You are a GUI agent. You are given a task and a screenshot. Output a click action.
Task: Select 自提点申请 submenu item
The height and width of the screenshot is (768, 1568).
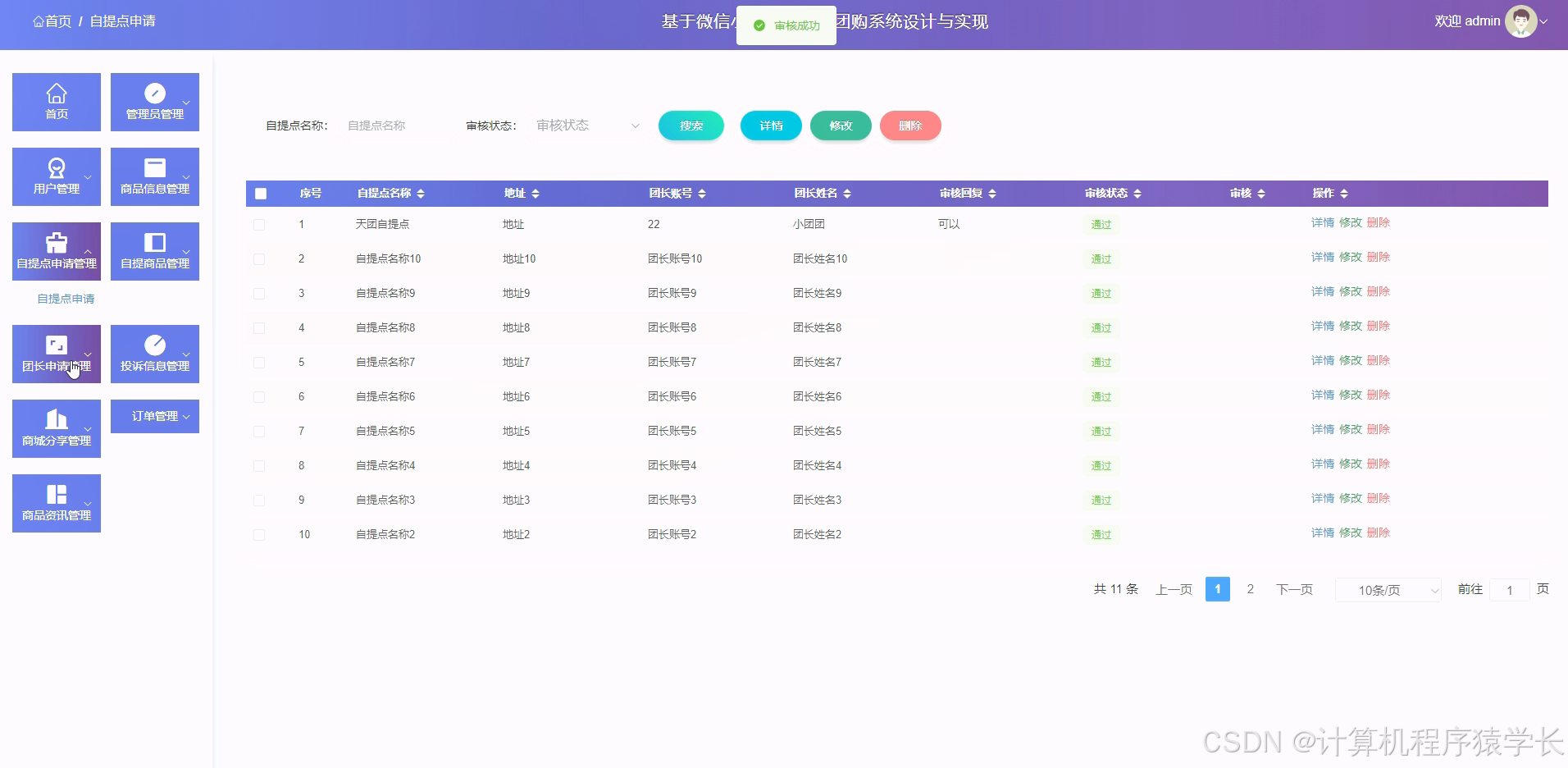(x=66, y=299)
